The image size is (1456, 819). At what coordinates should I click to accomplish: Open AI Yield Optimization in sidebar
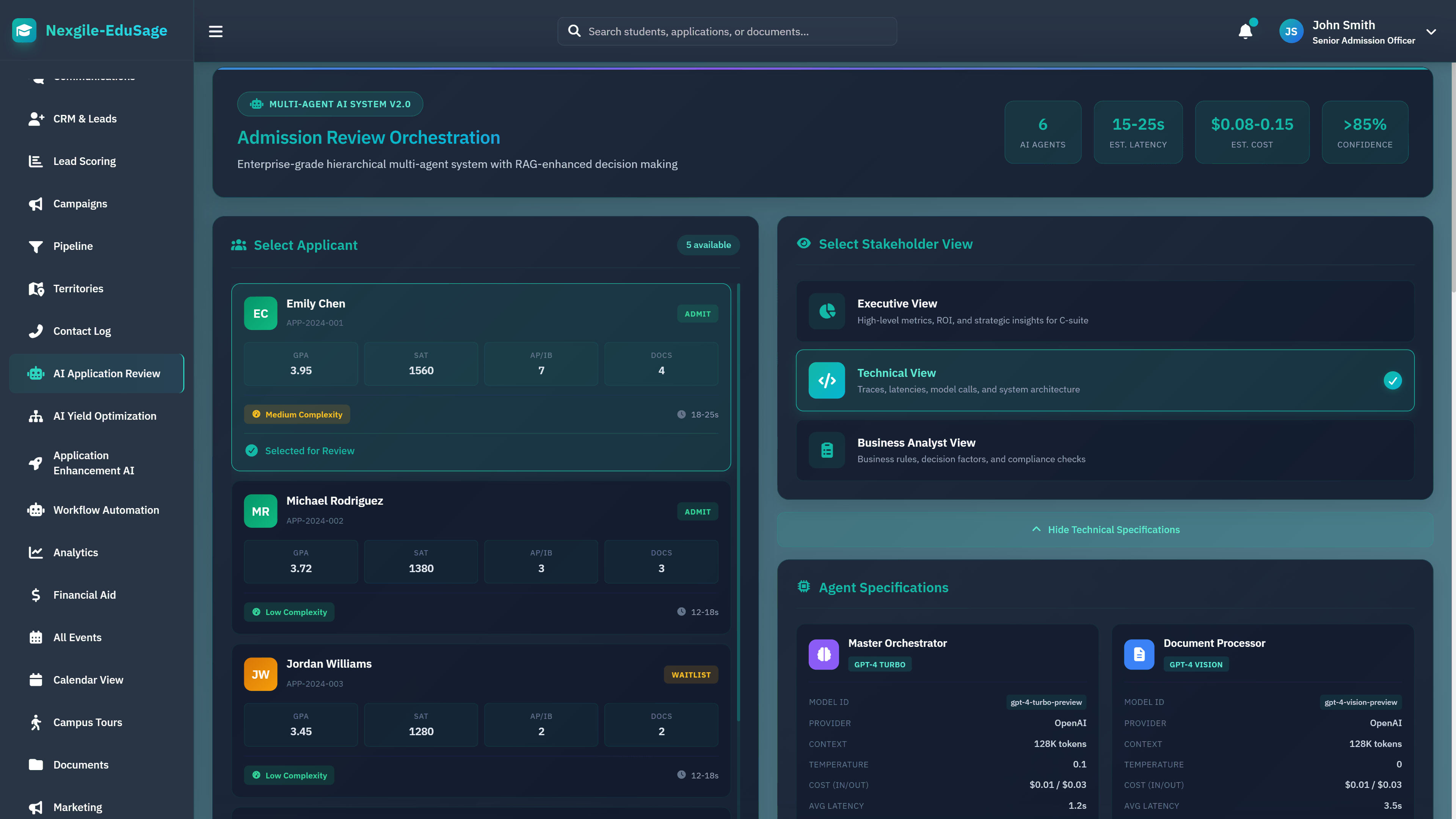coord(105,416)
